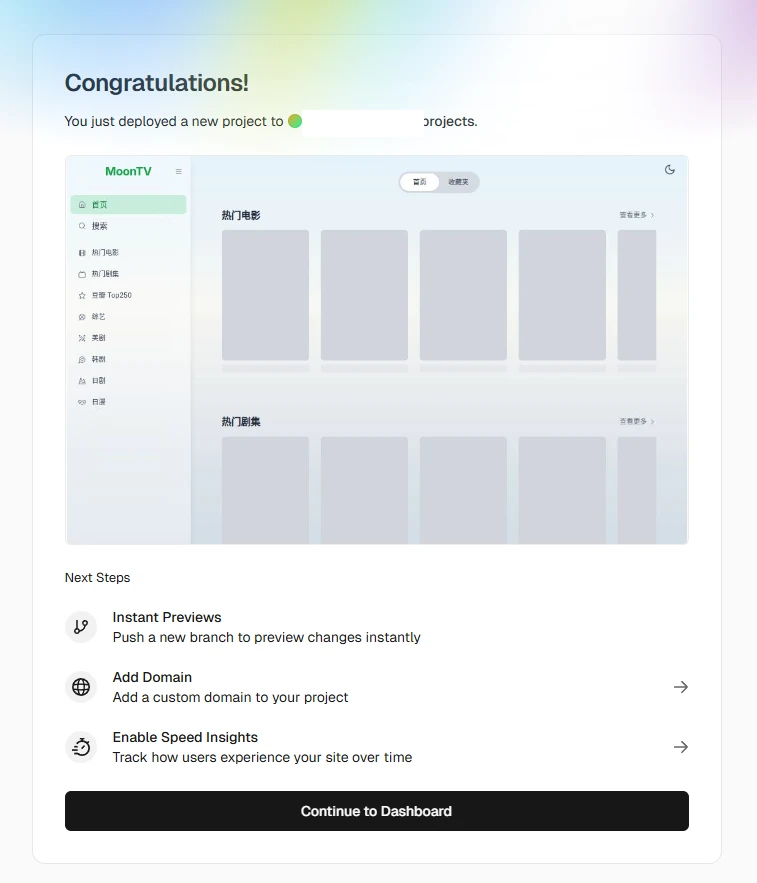Open 美剧 in the sidebar menu

98,338
